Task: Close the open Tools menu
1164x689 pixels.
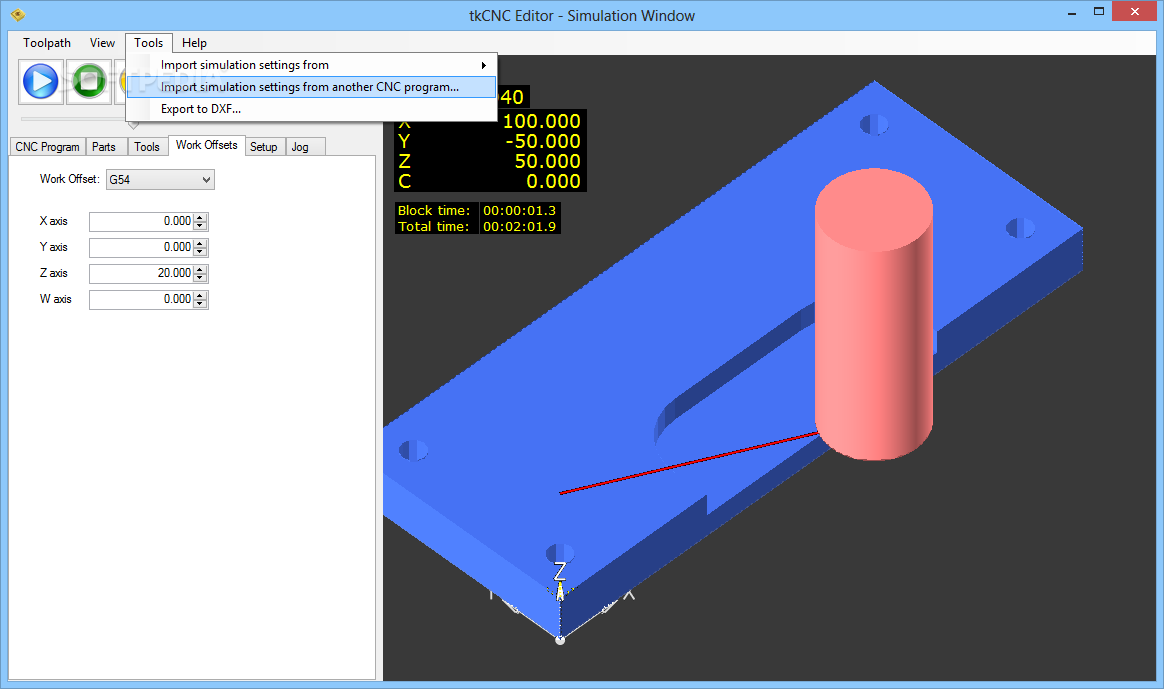Action: pyautogui.click(x=148, y=43)
